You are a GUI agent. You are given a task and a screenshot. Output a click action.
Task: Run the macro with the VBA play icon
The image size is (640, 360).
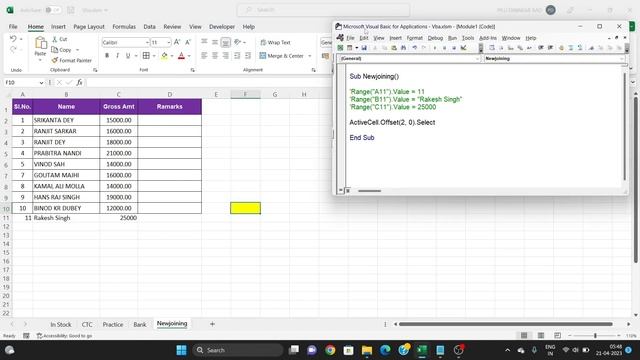click(435, 48)
